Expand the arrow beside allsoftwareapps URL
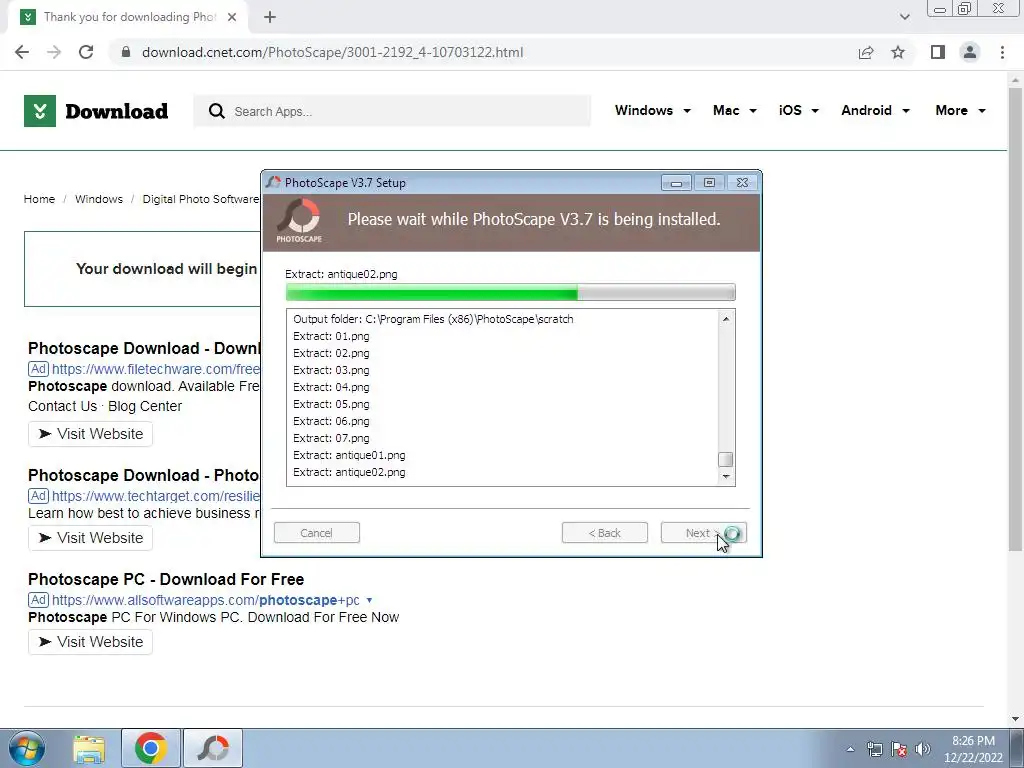The width and height of the screenshot is (1024, 768). click(369, 600)
